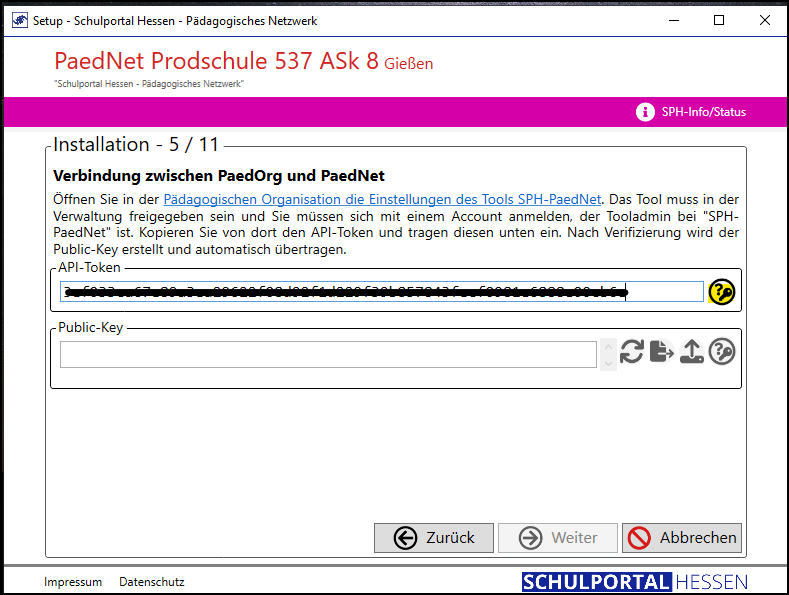Viewport: 789px width, 595px height.
Task: Close the setup window
Action: pyautogui.click(x=764, y=20)
